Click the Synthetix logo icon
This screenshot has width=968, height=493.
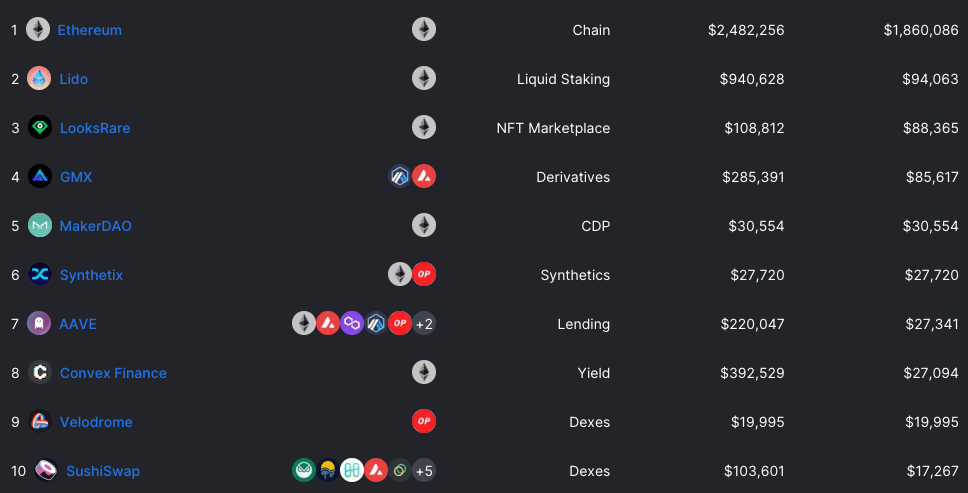point(40,275)
